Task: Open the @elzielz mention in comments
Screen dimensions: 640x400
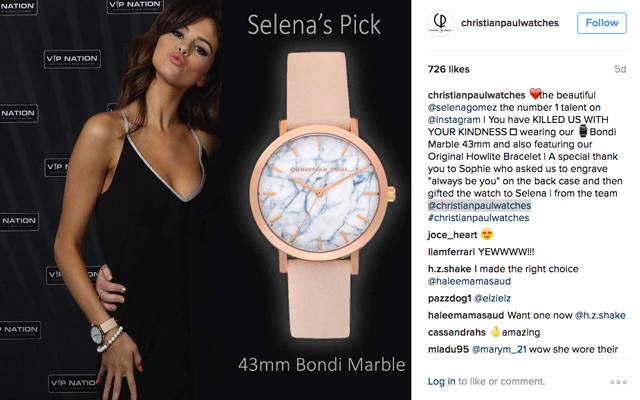Action: [x=492, y=298]
